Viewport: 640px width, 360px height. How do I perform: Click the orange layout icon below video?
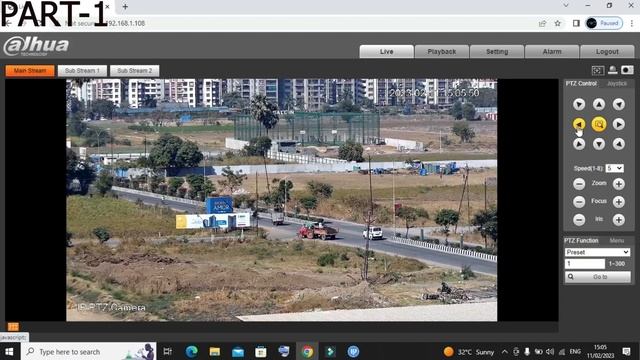coord(13,327)
